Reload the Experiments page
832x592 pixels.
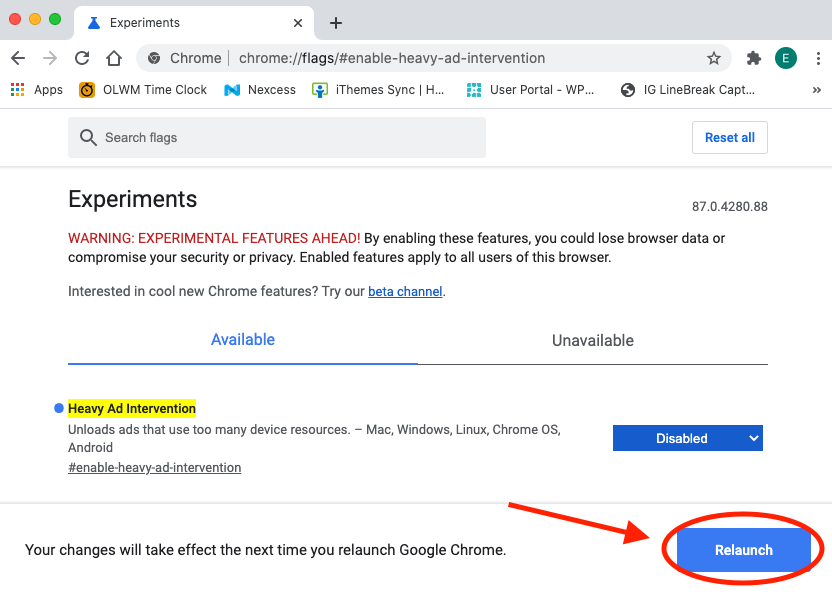(82, 58)
